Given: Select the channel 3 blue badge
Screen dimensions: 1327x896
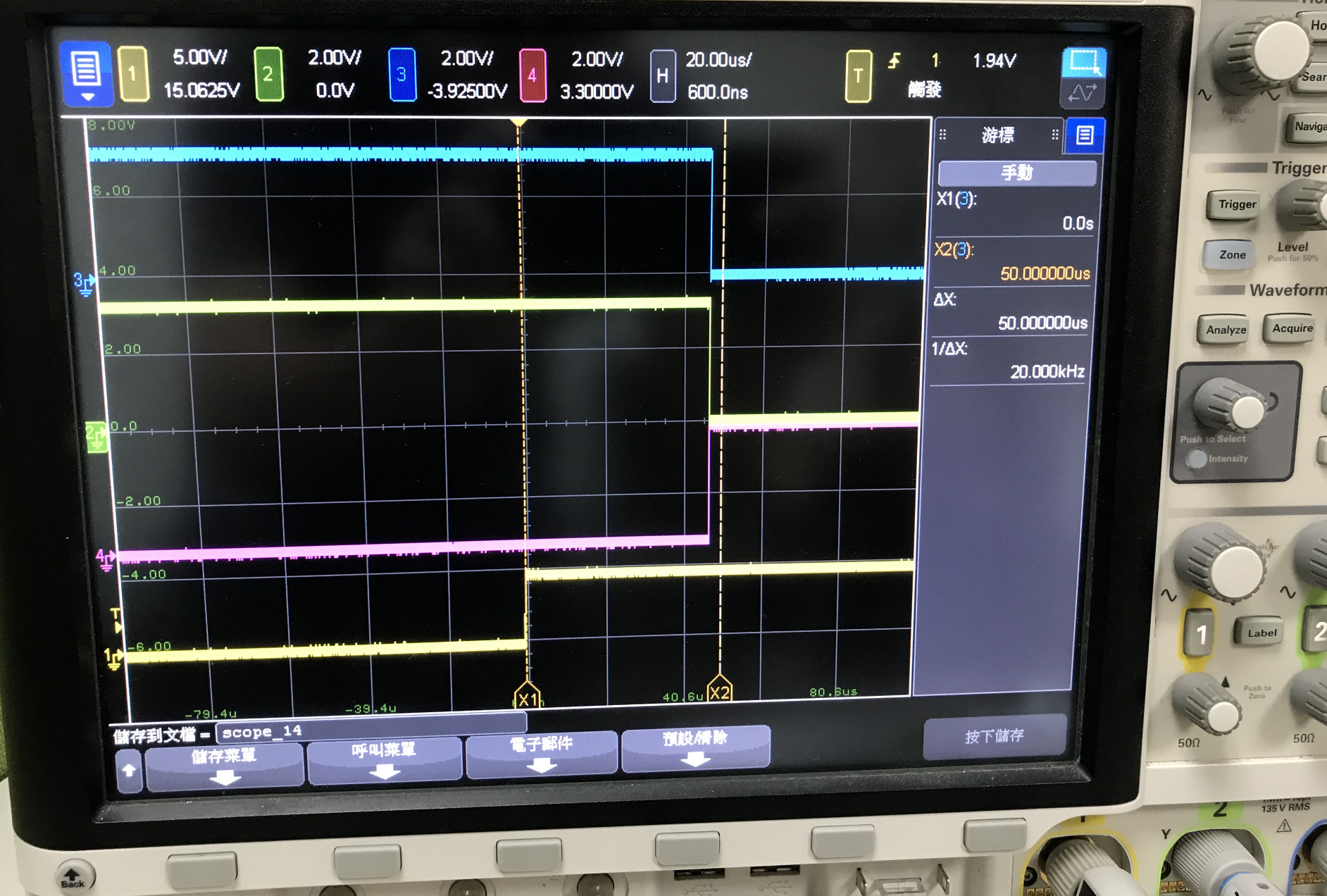Looking at the screenshot, I should point(401,75).
